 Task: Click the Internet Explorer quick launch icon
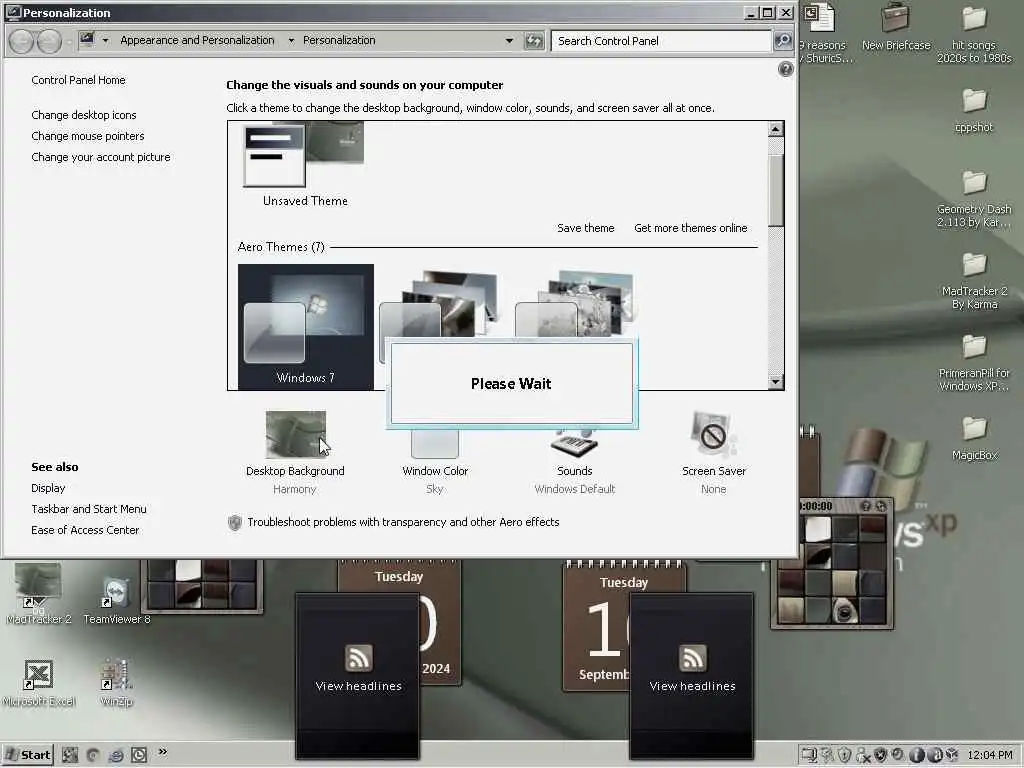[x=116, y=756]
